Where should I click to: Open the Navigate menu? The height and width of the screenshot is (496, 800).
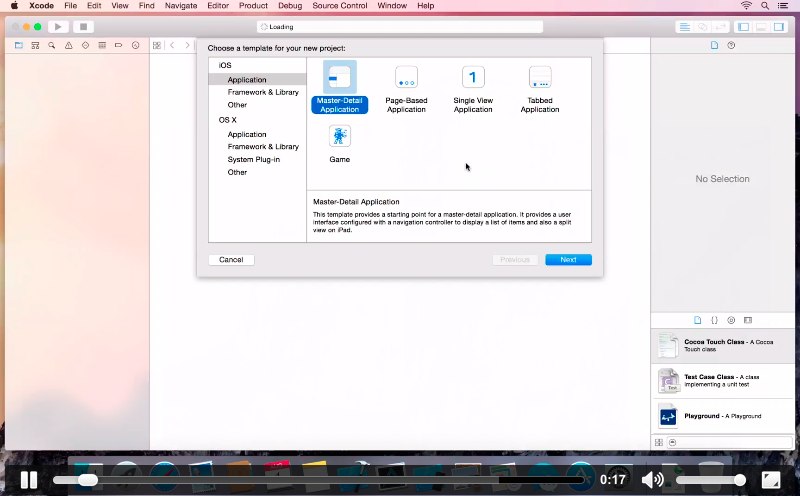pyautogui.click(x=181, y=6)
